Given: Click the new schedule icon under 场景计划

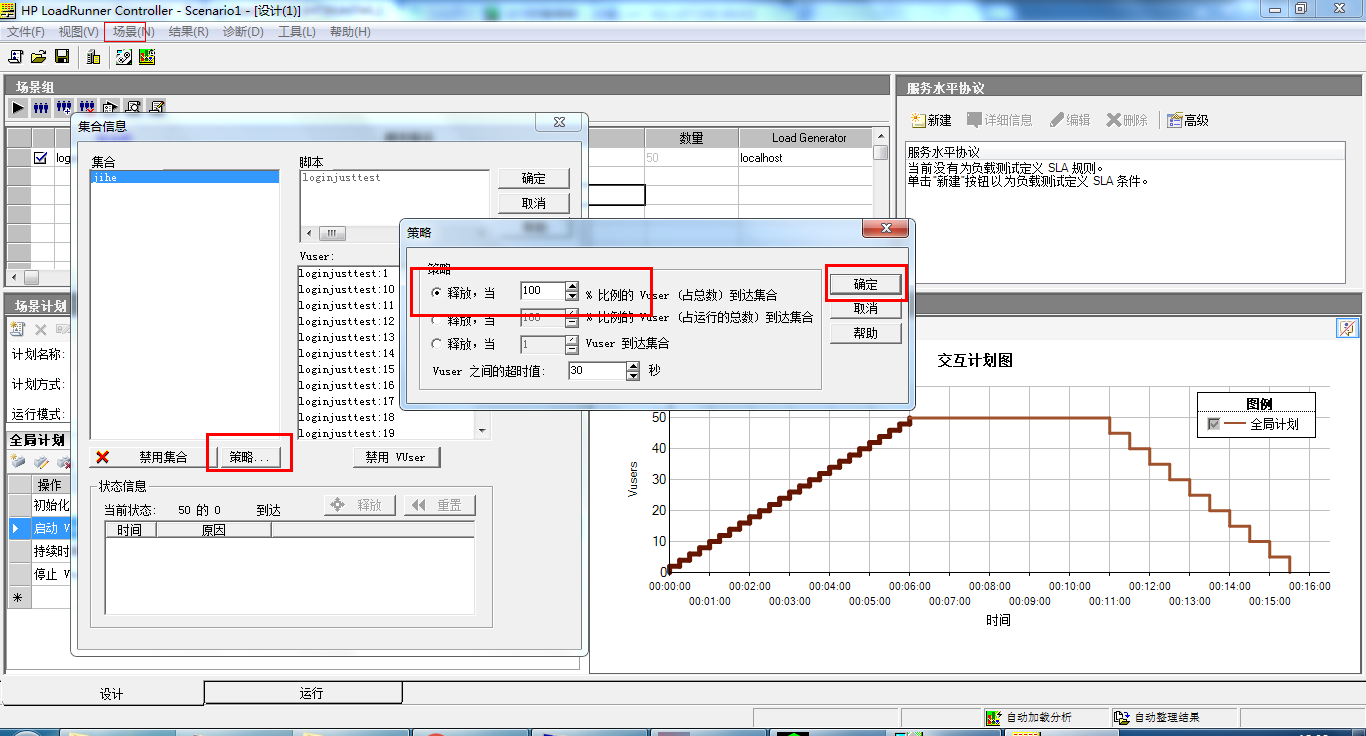Looking at the screenshot, I should [x=18, y=329].
